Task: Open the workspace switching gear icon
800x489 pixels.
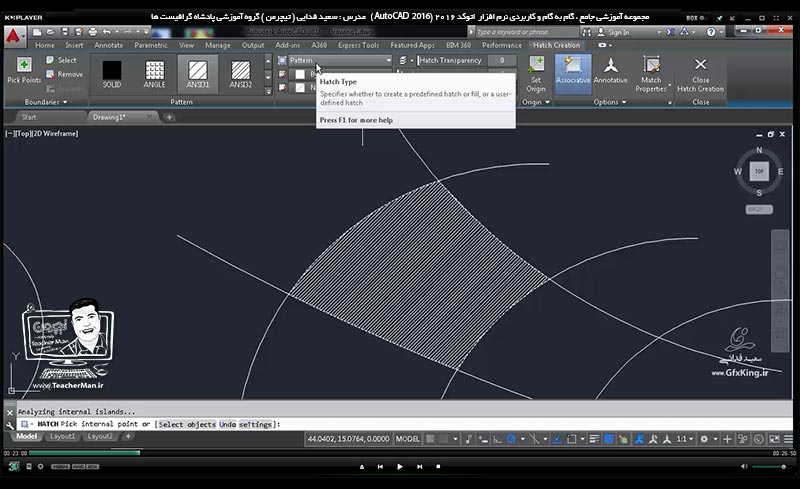Action: coord(704,439)
